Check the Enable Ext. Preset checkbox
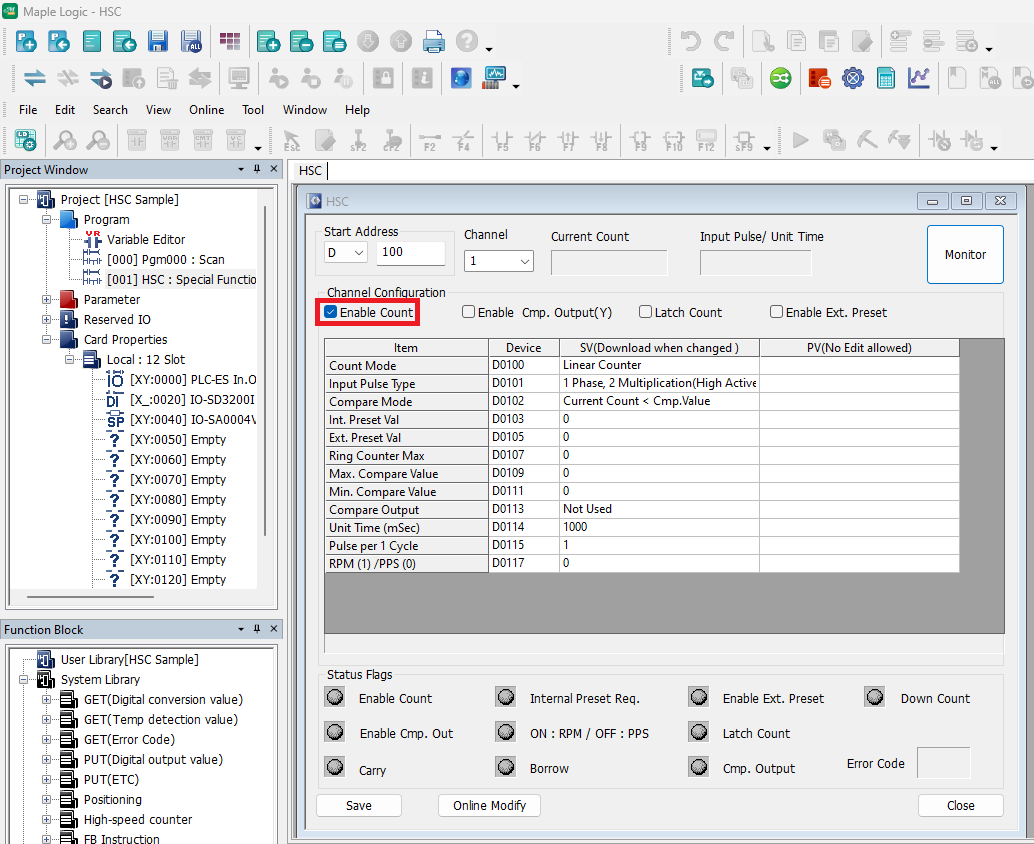Viewport: 1034px width, 844px height. [x=776, y=312]
